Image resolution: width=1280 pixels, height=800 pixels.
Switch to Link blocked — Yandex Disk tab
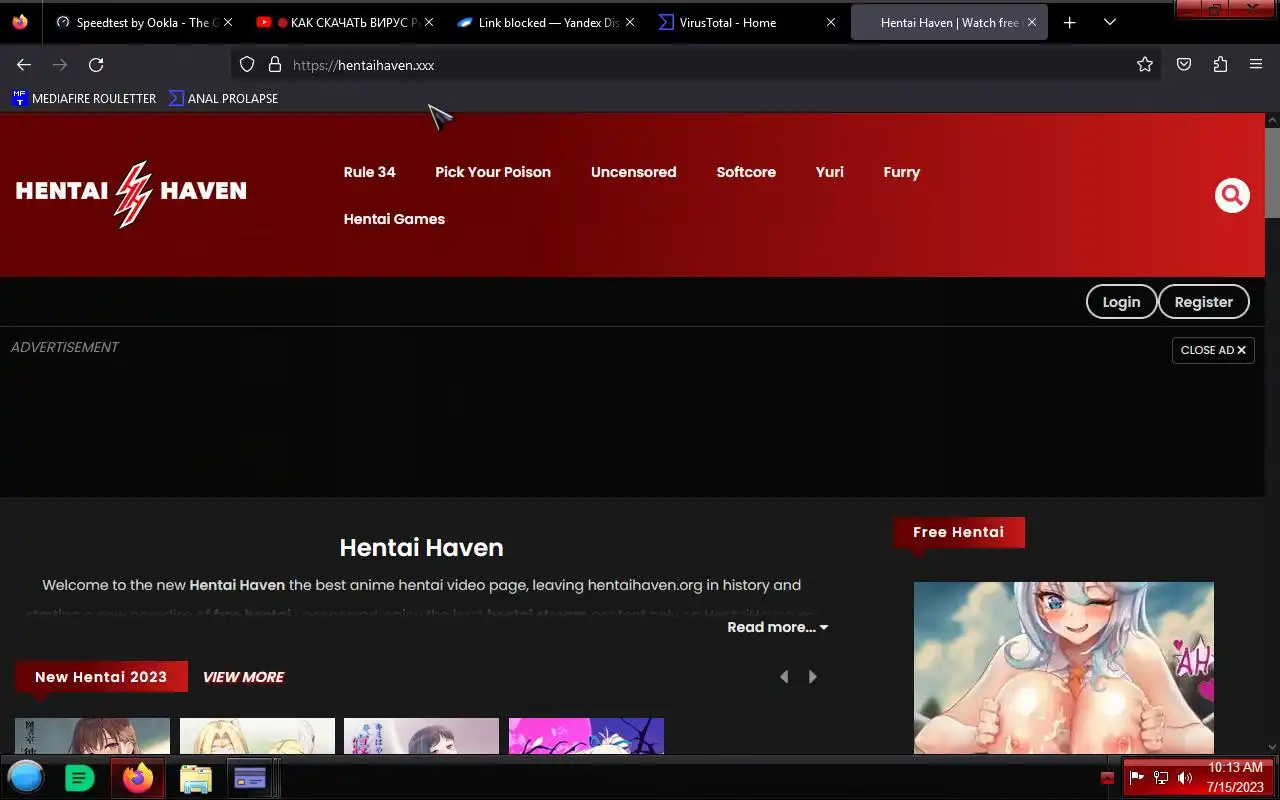coord(544,22)
